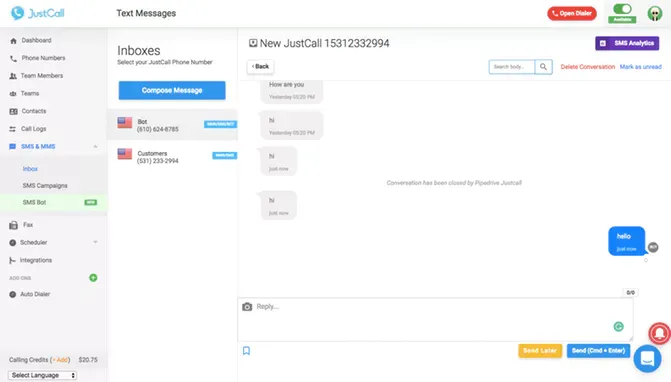Click Mark as unread link
The image size is (671, 382).
tap(641, 67)
